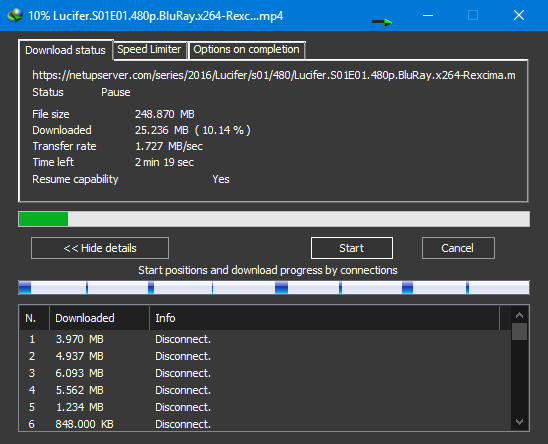
Task: Click the Downloaded column header
Action: pos(100,318)
